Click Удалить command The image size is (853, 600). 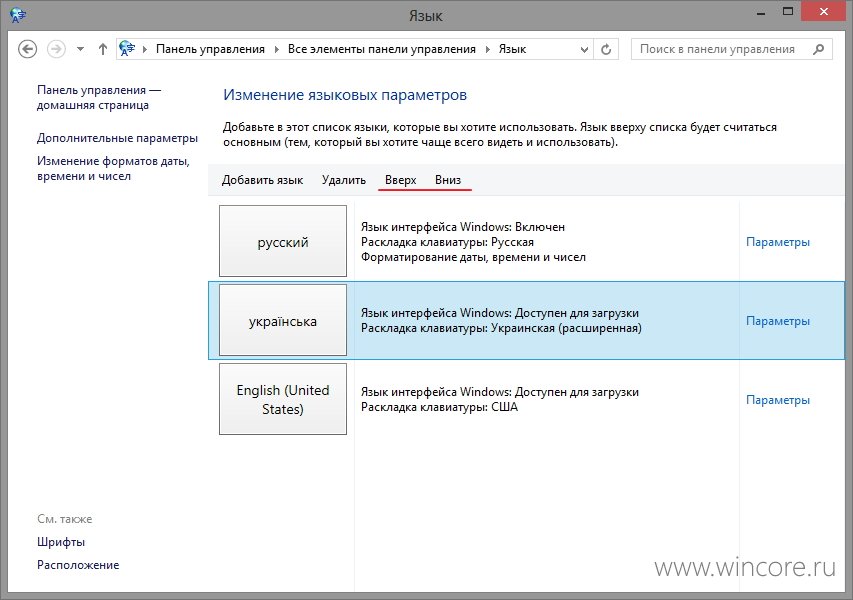point(344,180)
